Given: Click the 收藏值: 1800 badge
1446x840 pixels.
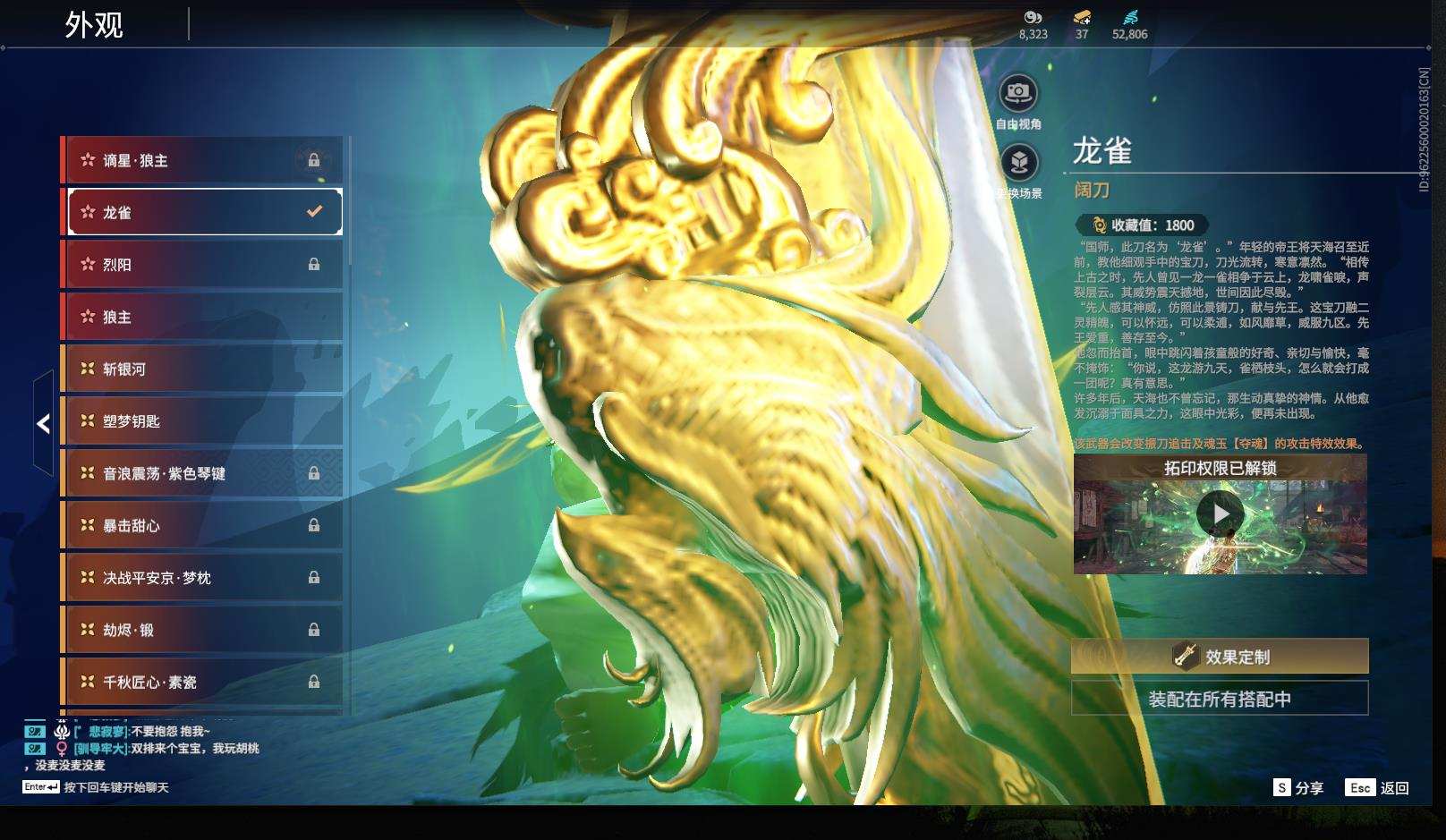Looking at the screenshot, I should (1142, 225).
